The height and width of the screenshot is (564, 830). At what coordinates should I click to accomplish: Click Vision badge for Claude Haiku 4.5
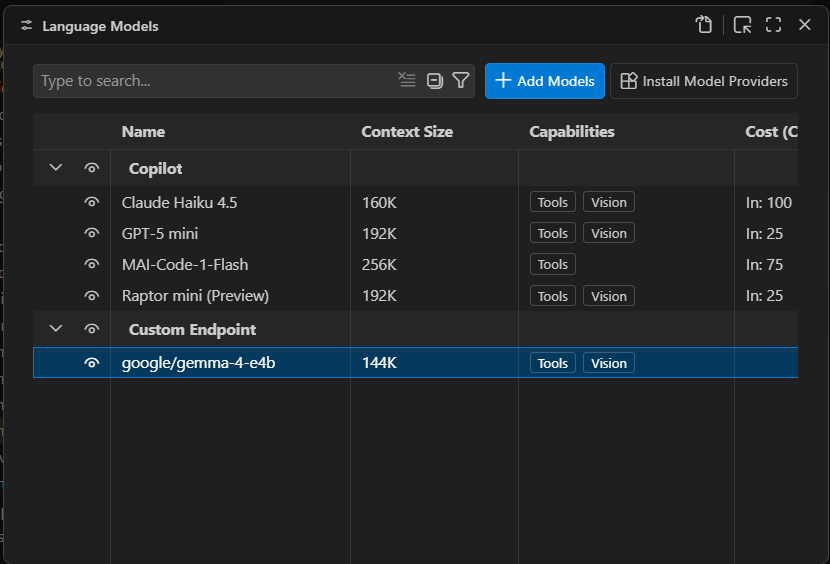coord(609,202)
